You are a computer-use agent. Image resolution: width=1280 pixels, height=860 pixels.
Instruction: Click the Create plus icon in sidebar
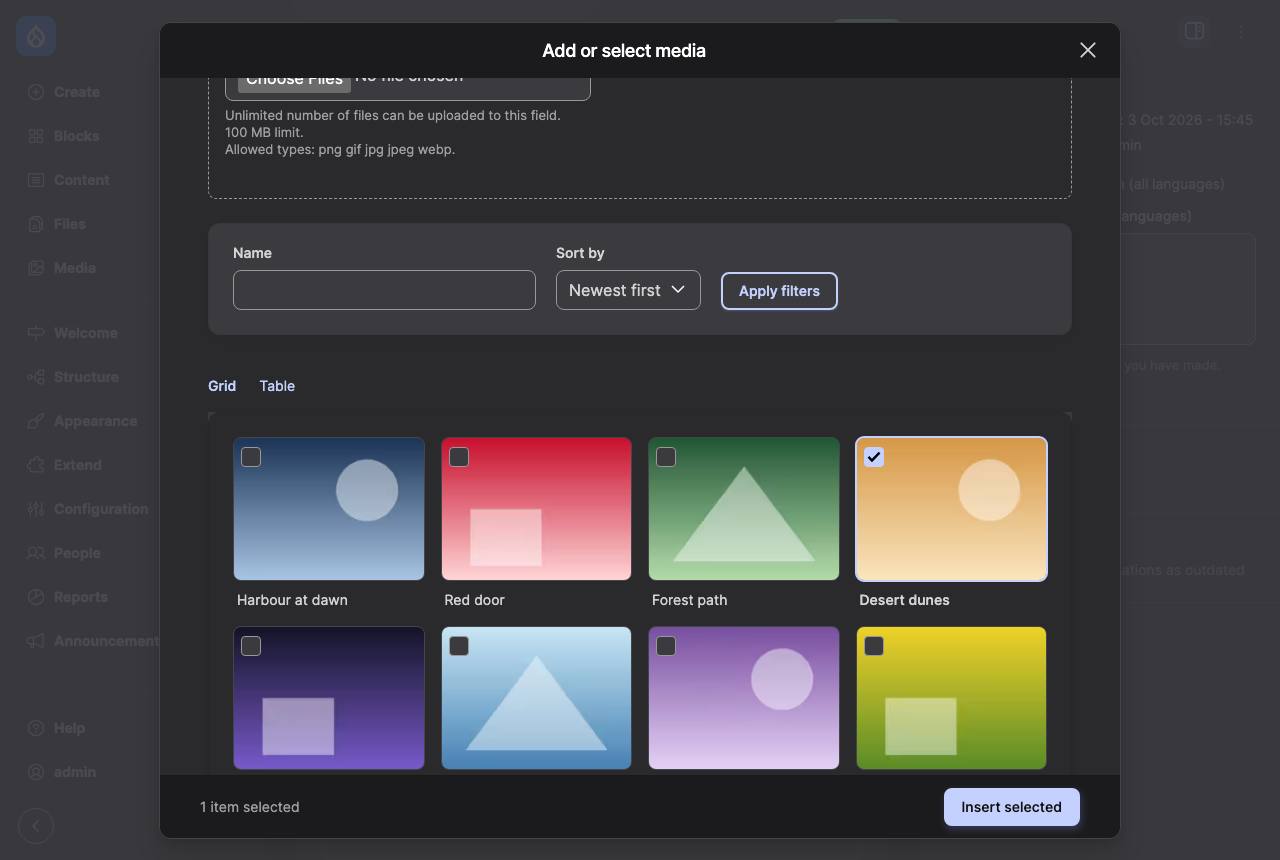click(x=36, y=92)
